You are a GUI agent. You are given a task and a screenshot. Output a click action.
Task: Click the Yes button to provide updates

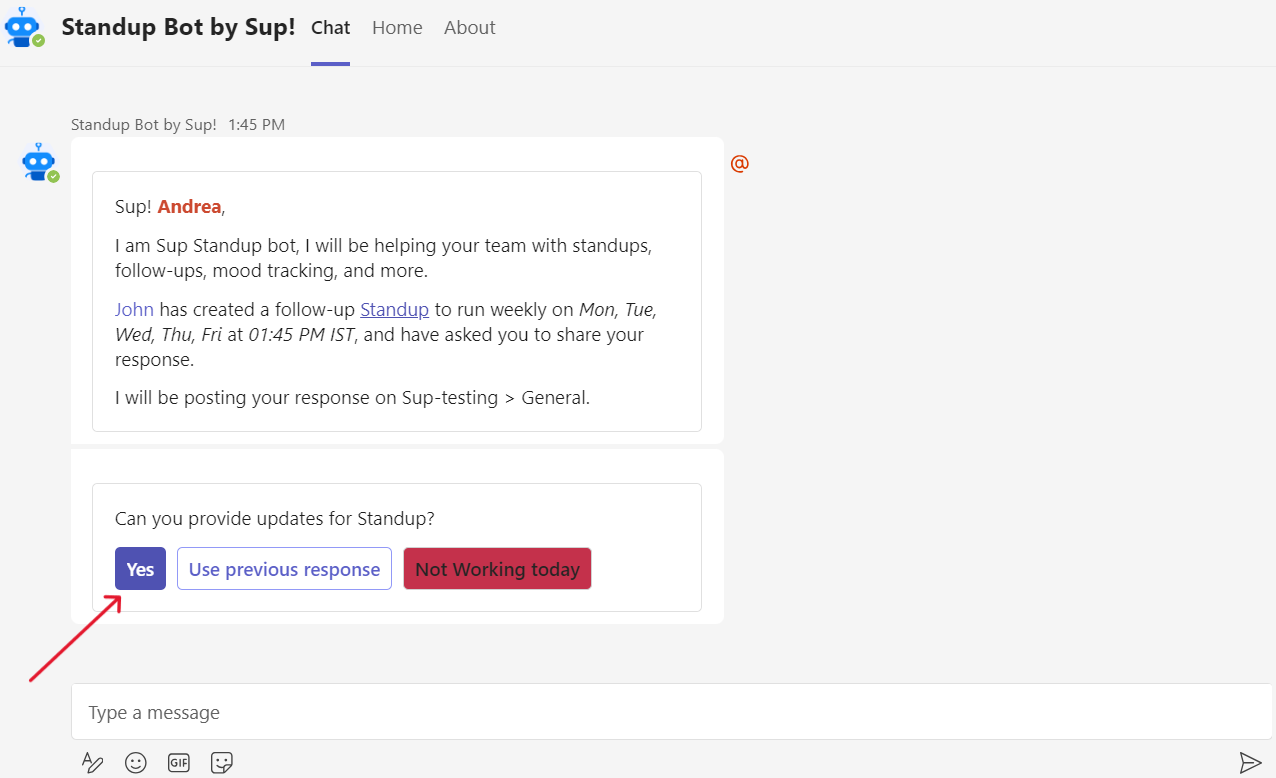[140, 568]
